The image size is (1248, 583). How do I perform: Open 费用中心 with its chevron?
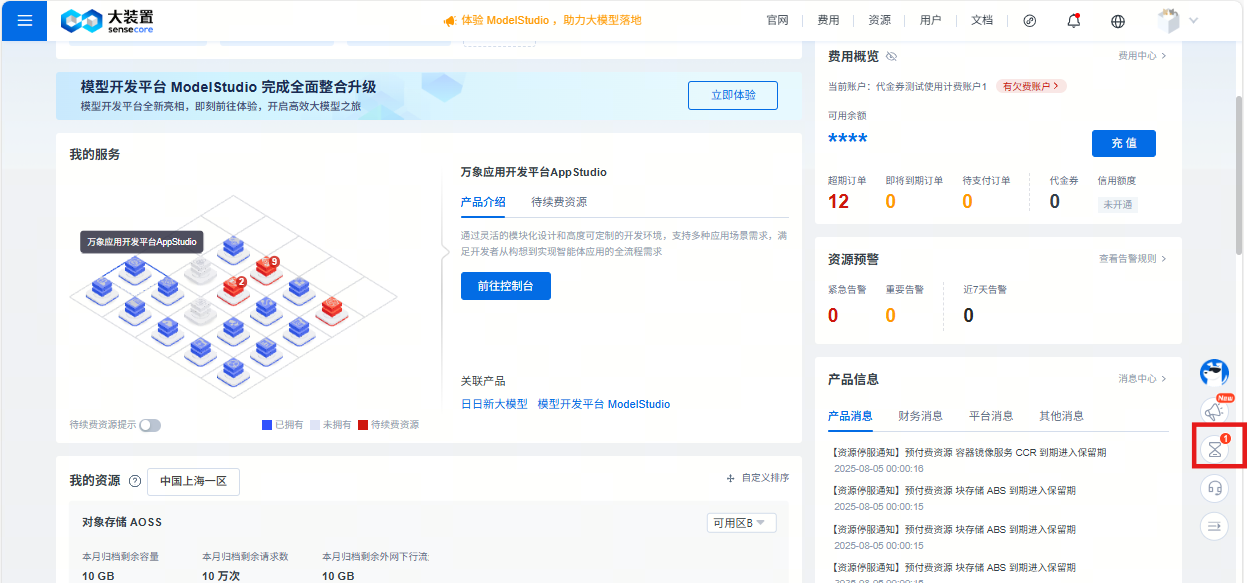point(1142,56)
